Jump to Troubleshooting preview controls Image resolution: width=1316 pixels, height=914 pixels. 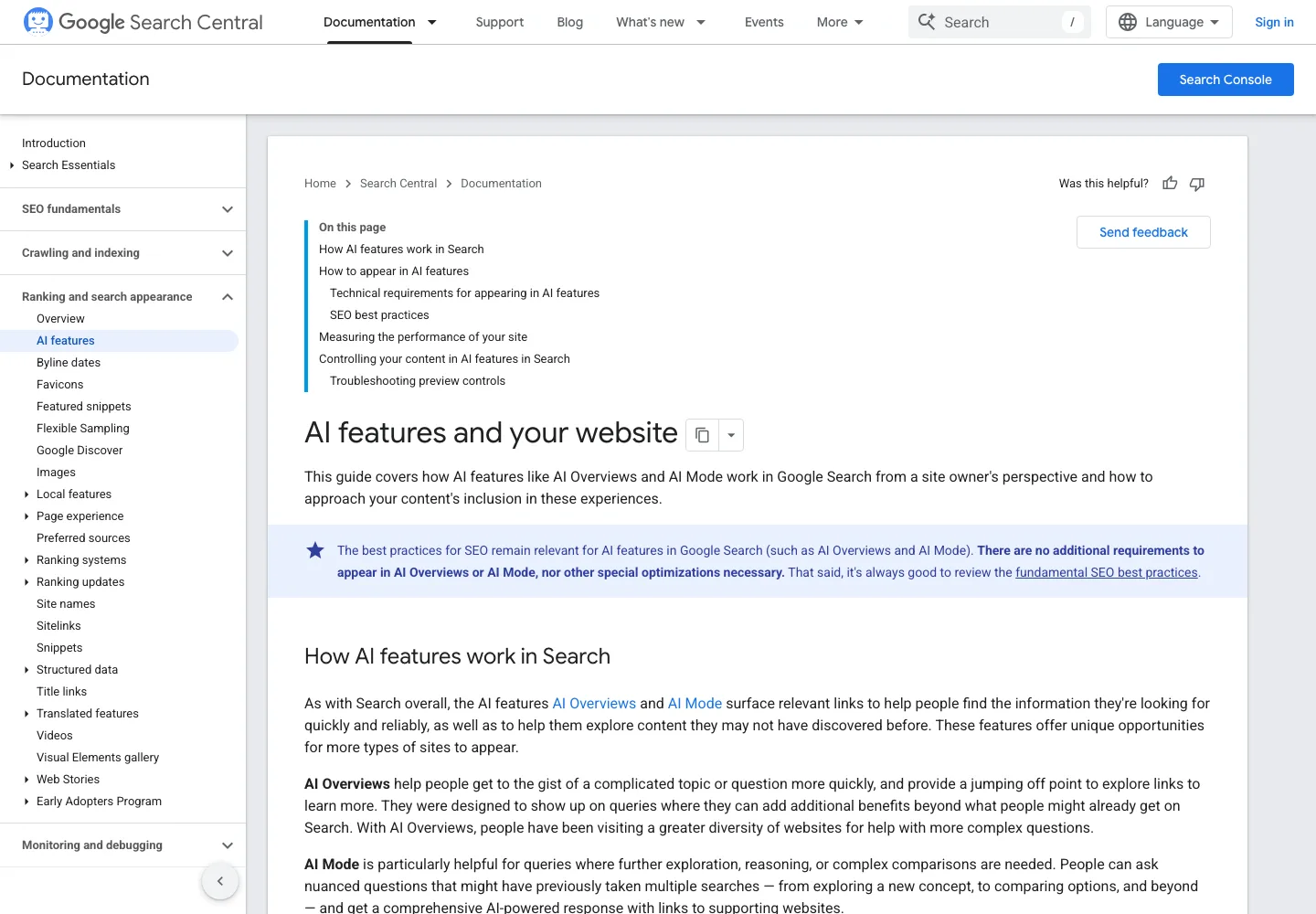click(x=418, y=381)
